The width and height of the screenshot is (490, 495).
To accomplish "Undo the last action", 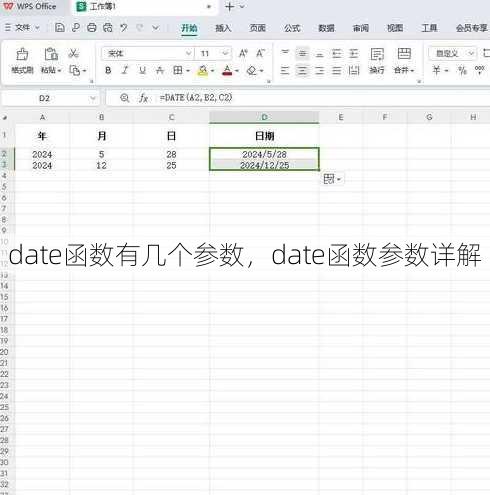I will (124, 28).
